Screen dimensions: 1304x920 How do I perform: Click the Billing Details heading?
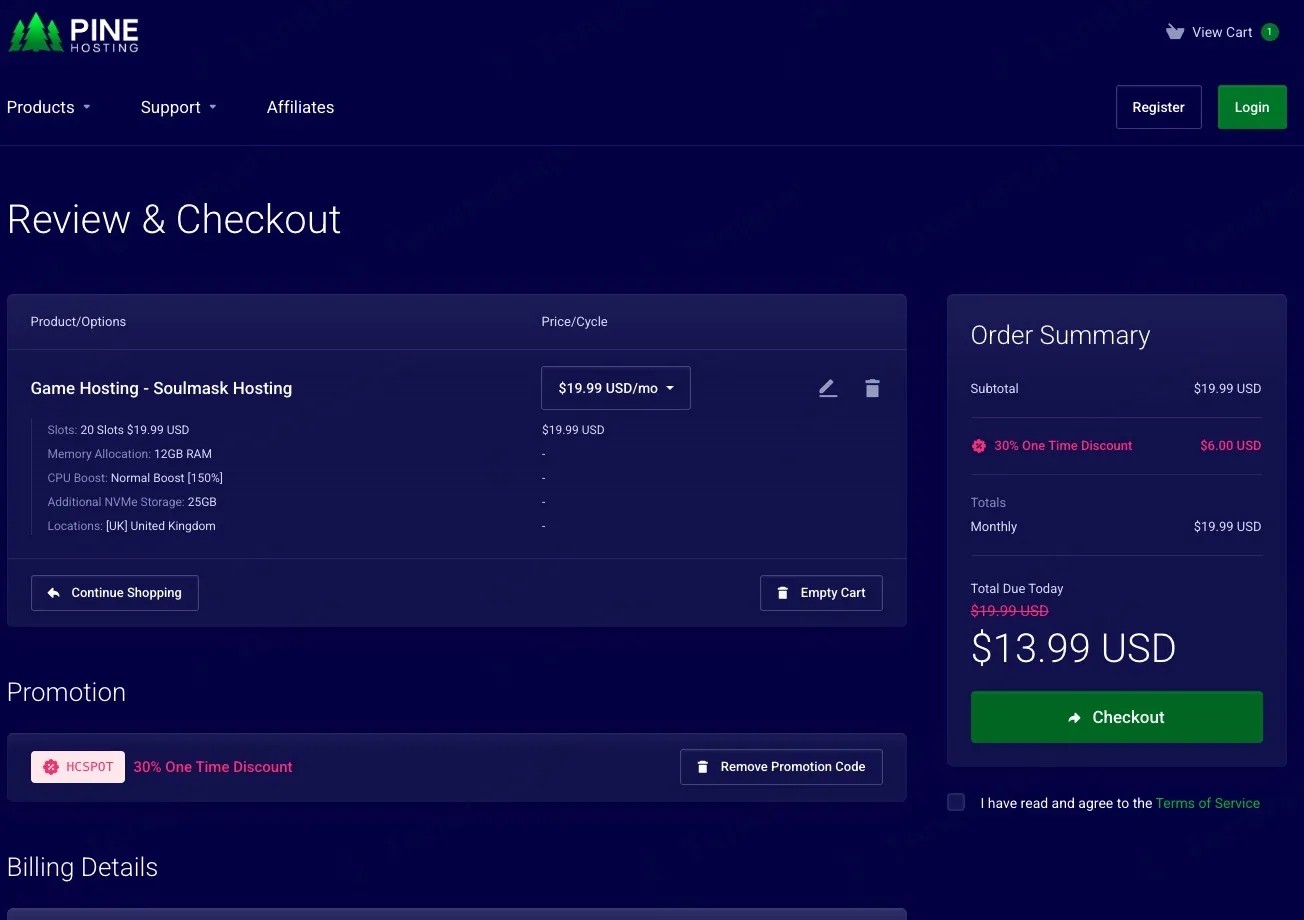pos(82,867)
